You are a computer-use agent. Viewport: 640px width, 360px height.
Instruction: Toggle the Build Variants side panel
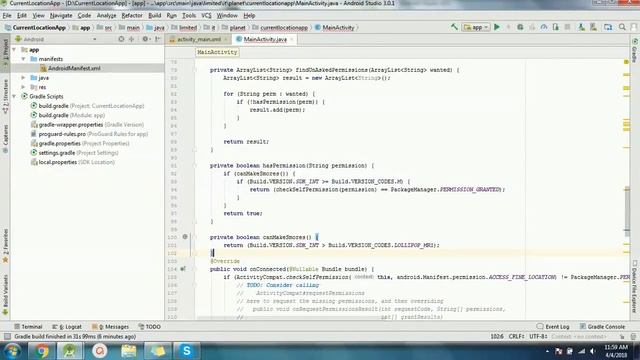[x=5, y=295]
